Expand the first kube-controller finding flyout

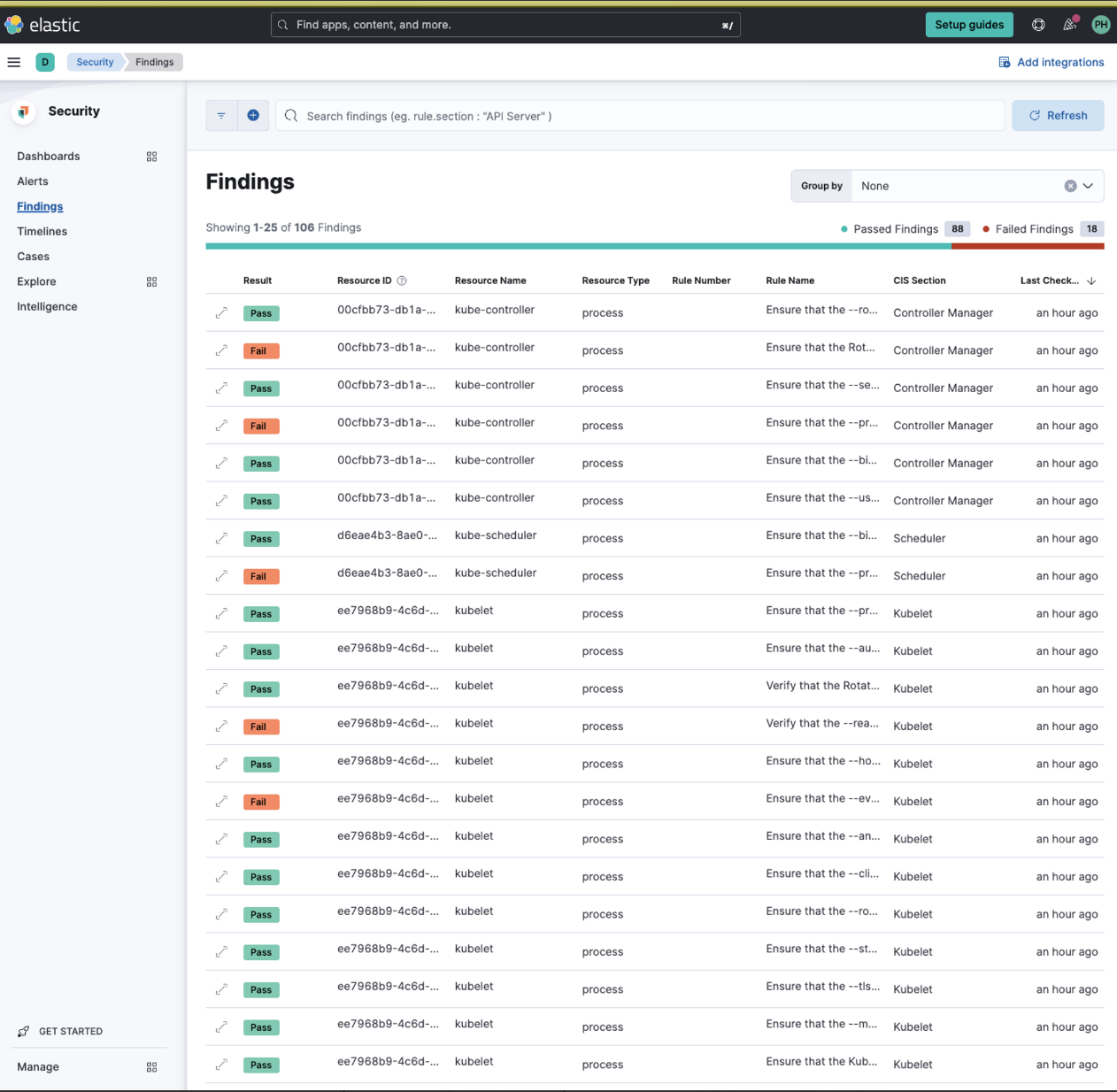pyautogui.click(x=220, y=312)
